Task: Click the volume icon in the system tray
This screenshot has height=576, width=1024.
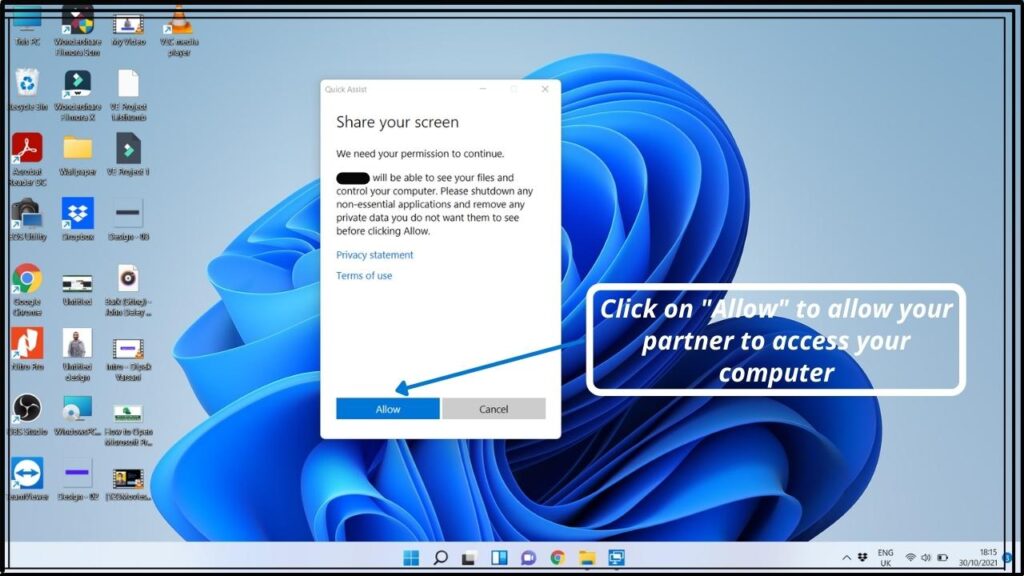Action: [x=926, y=557]
